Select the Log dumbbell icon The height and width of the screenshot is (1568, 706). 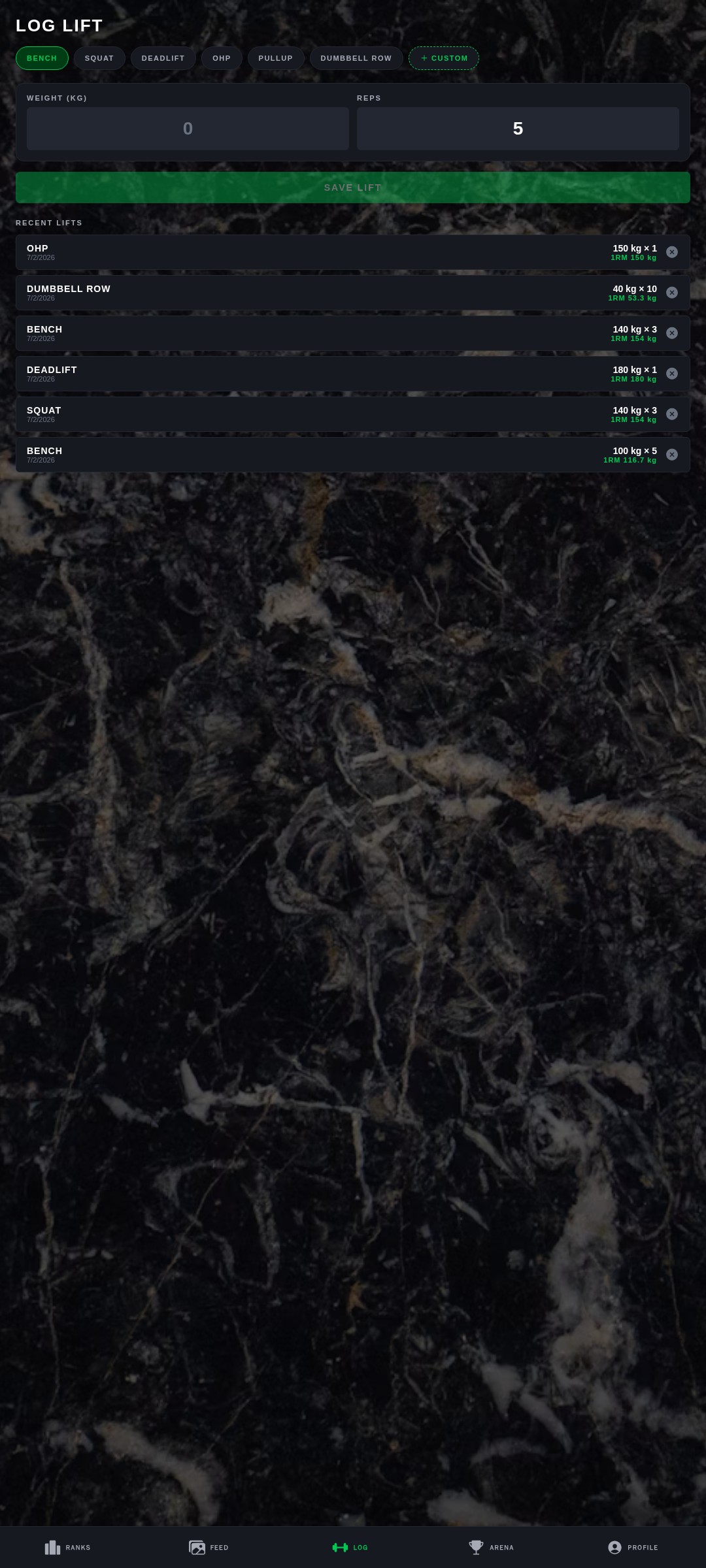(x=340, y=1547)
